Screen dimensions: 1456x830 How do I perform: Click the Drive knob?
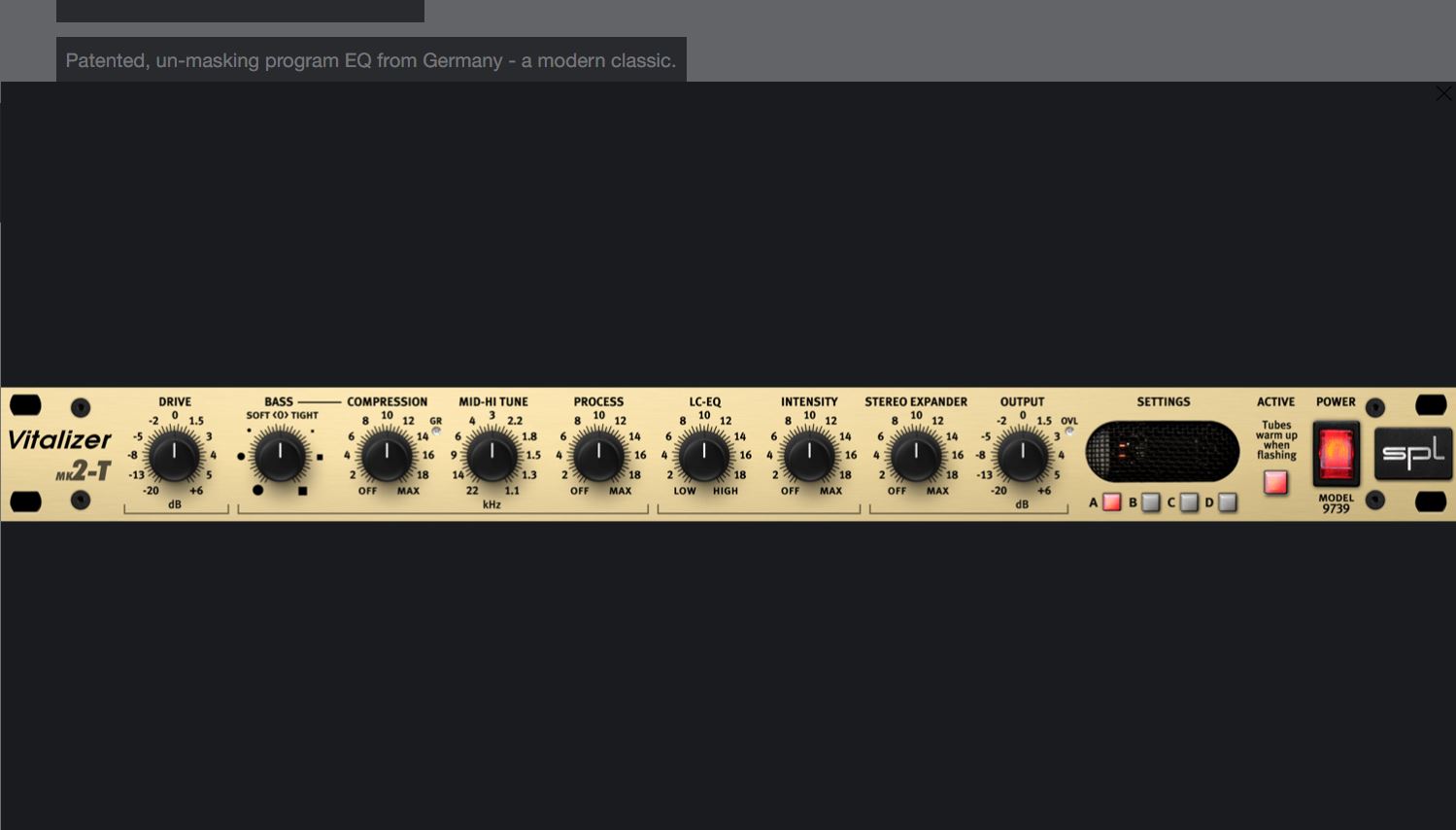[175, 456]
